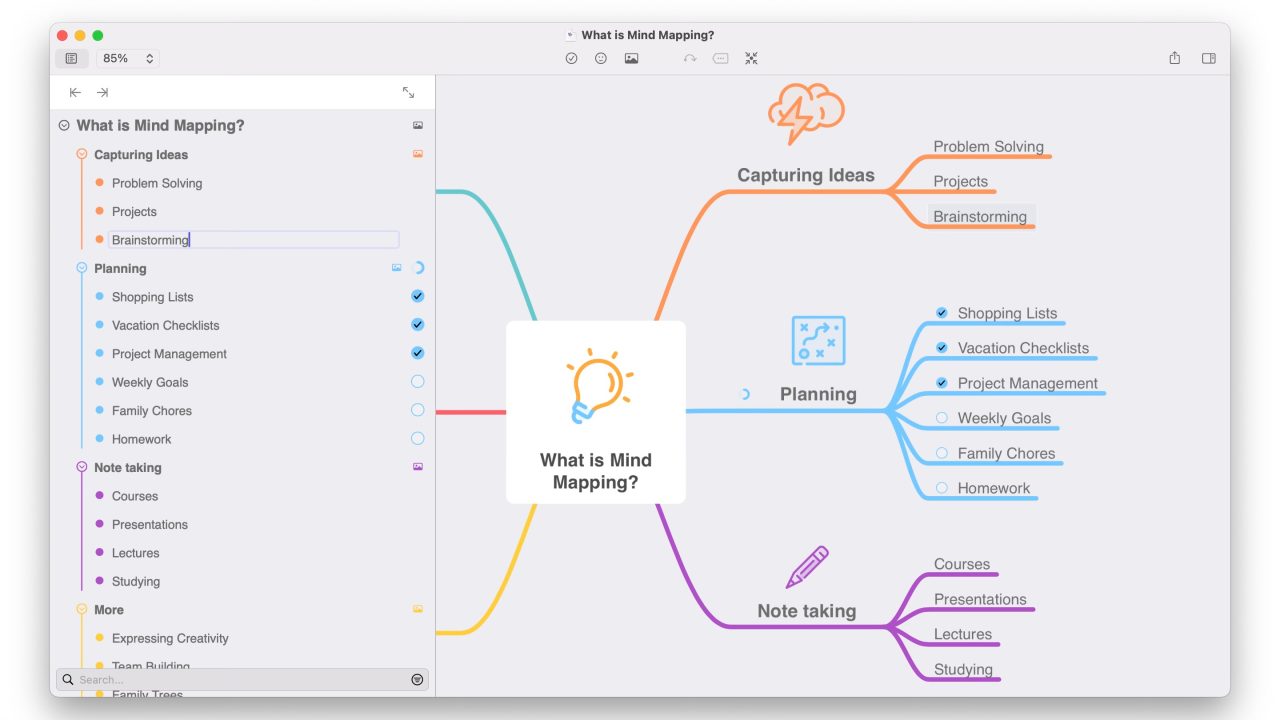Select the task checkmark icon in the toolbar
Screen dimensions: 1280x720
coord(571,58)
